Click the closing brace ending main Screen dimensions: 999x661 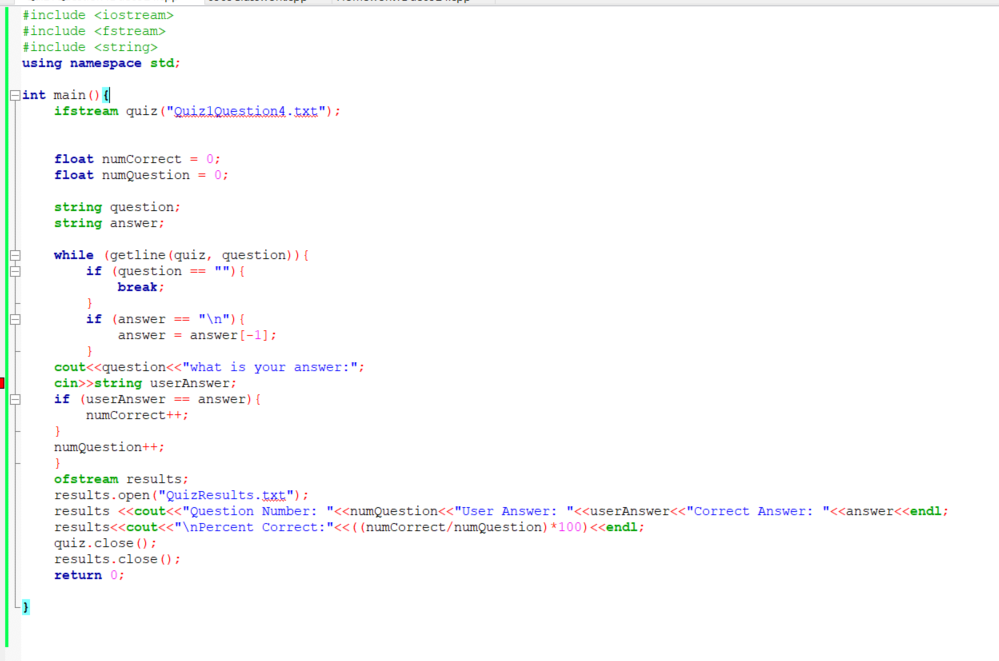pos(24,607)
